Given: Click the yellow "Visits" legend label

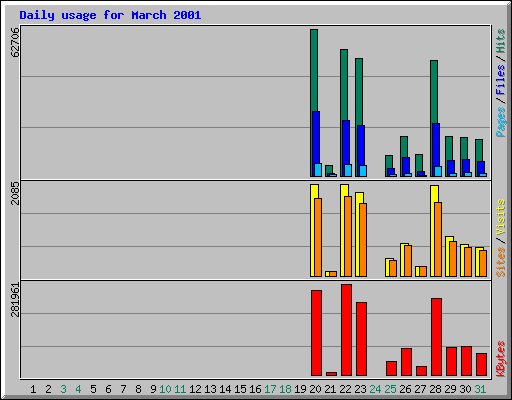Looking at the screenshot, I should click(x=500, y=217).
